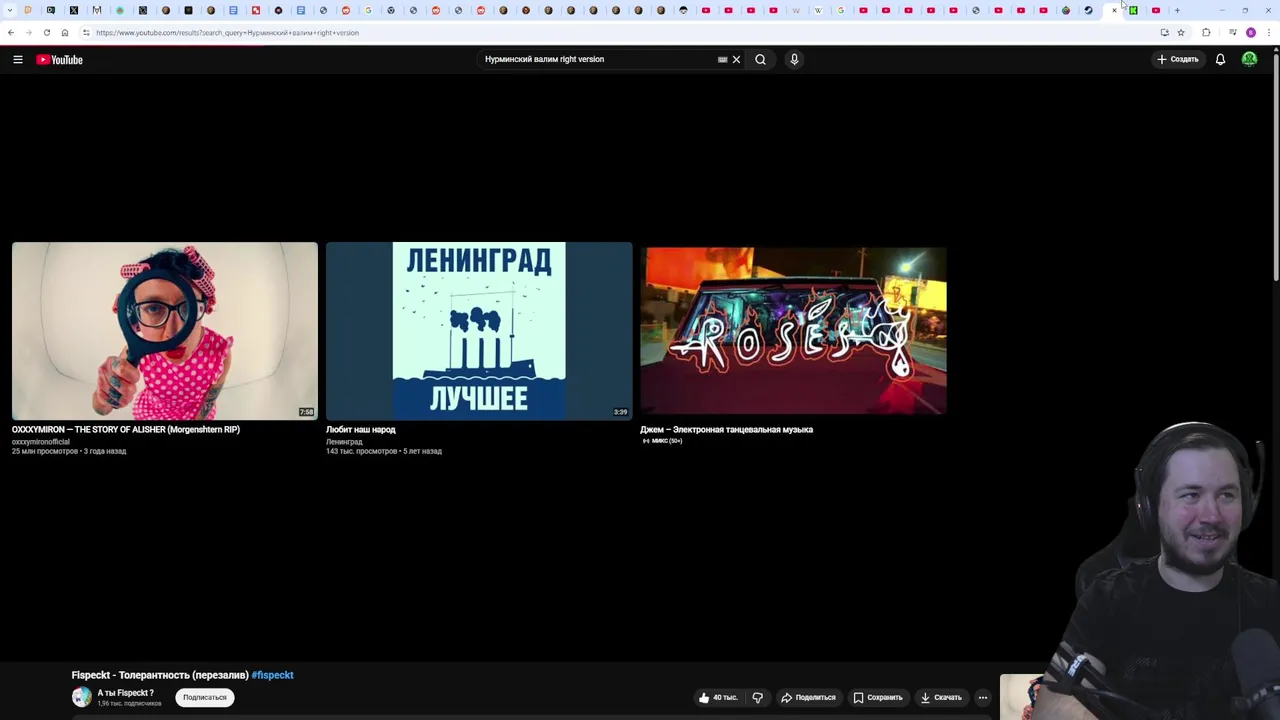
Task: Click the 3:39 duration badge
Action: click(x=620, y=412)
